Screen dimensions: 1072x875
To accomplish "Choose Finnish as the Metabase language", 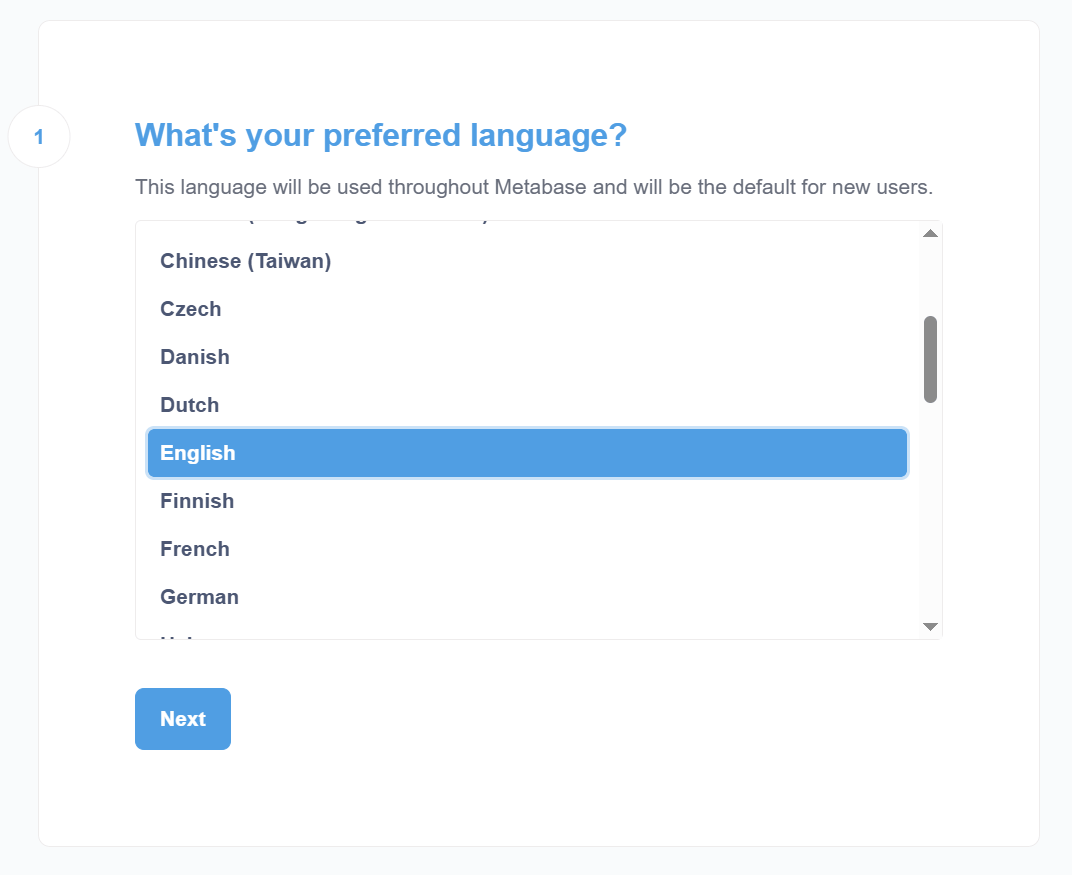I will tap(197, 501).
